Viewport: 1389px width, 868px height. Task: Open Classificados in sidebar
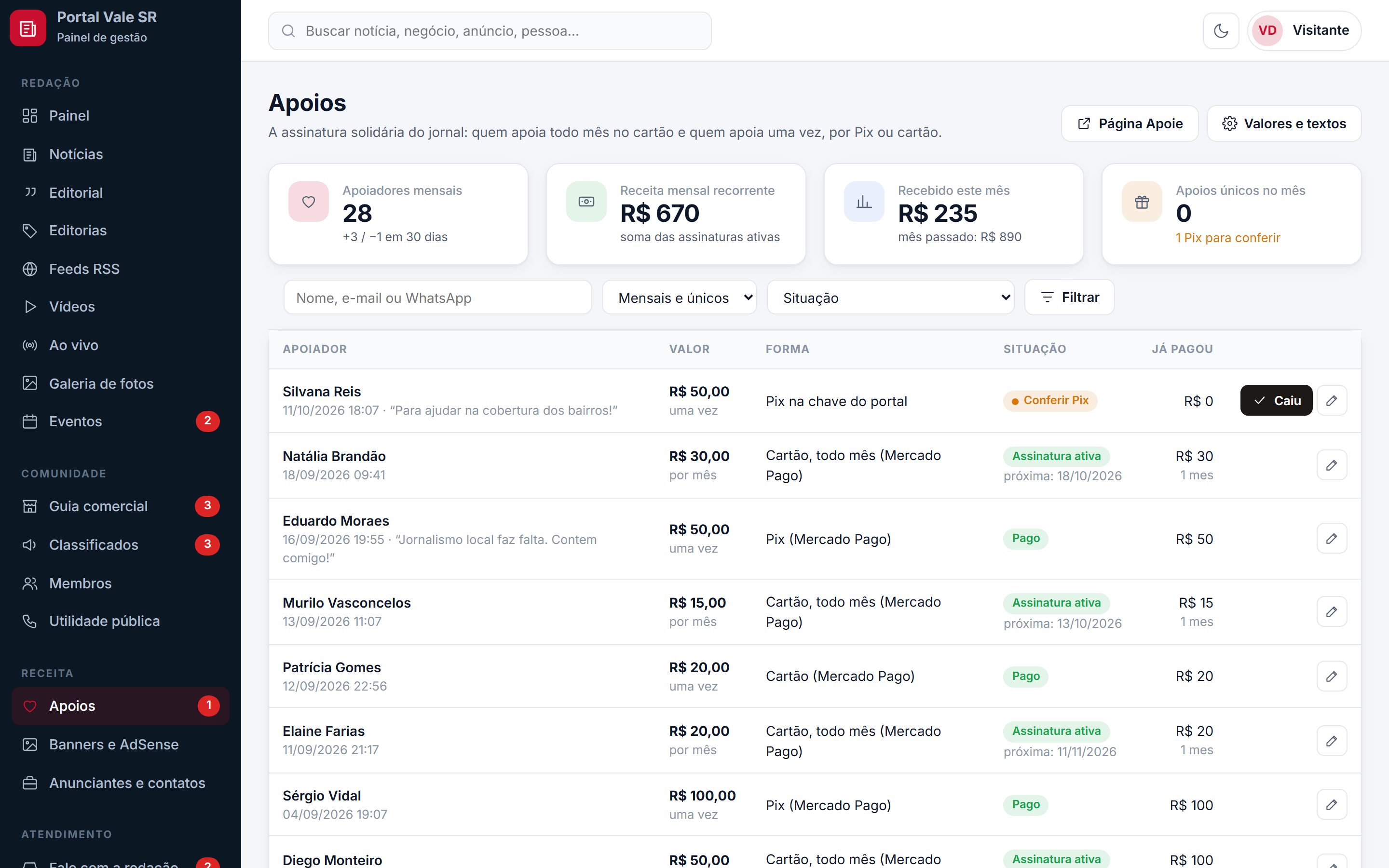[121, 544]
